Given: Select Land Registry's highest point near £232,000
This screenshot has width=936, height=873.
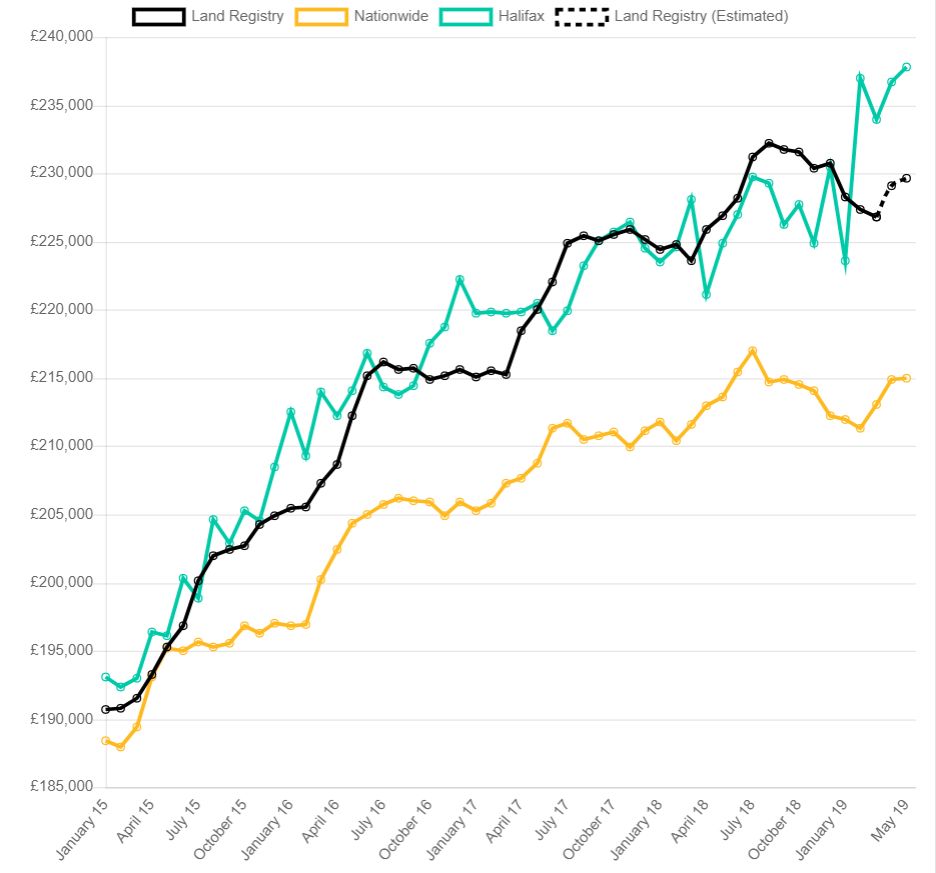Looking at the screenshot, I should click(768, 143).
